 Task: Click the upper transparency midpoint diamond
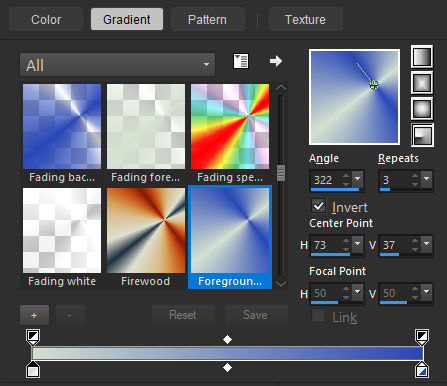[227, 340]
